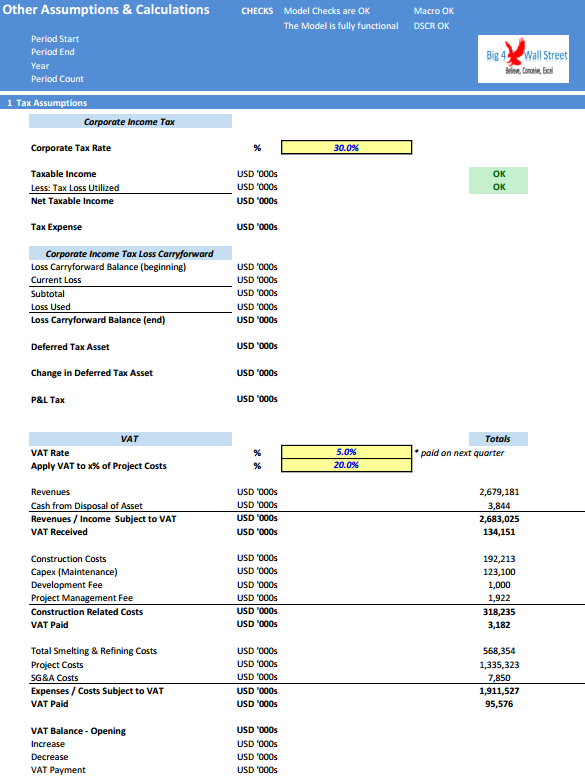The height and width of the screenshot is (782, 585).
Task: Click the Tax Expense row label
Action: pyautogui.click(x=56, y=227)
